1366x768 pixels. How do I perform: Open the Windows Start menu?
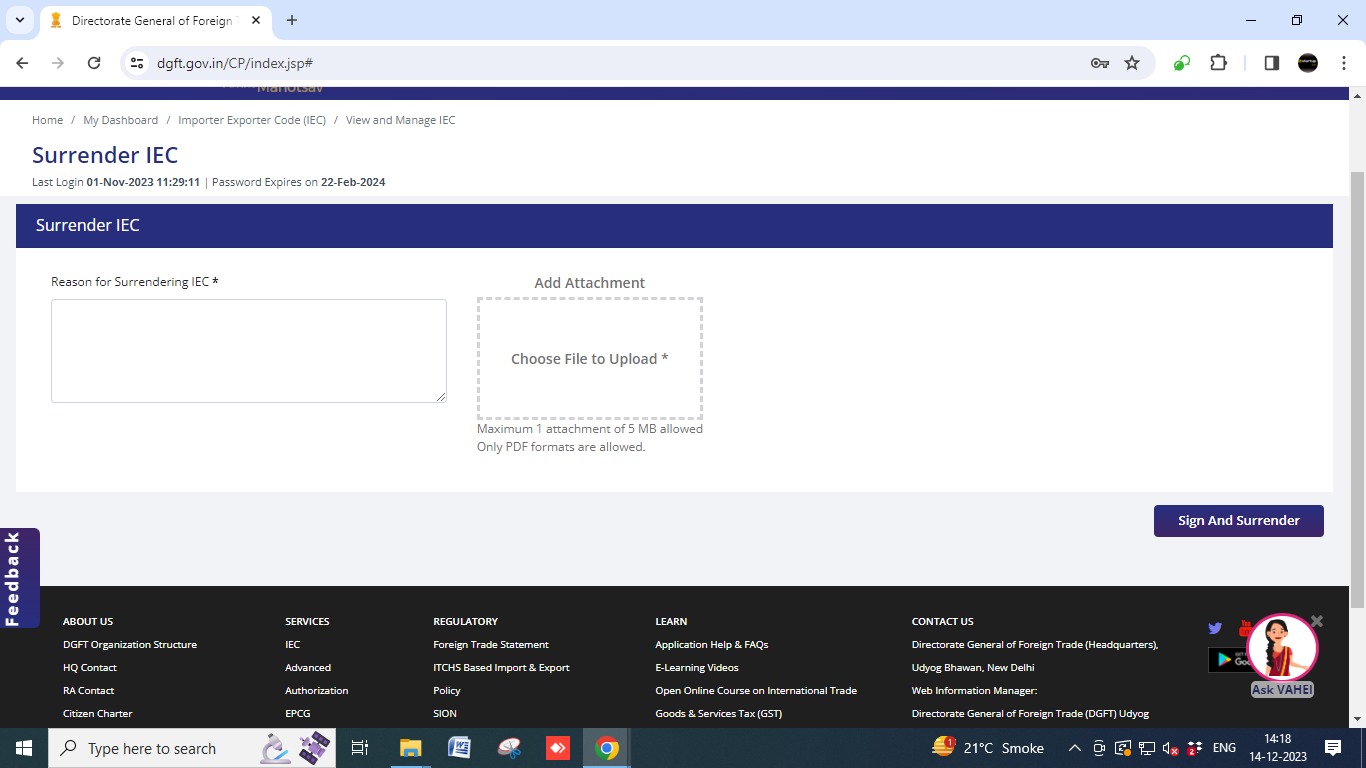tap(23, 748)
